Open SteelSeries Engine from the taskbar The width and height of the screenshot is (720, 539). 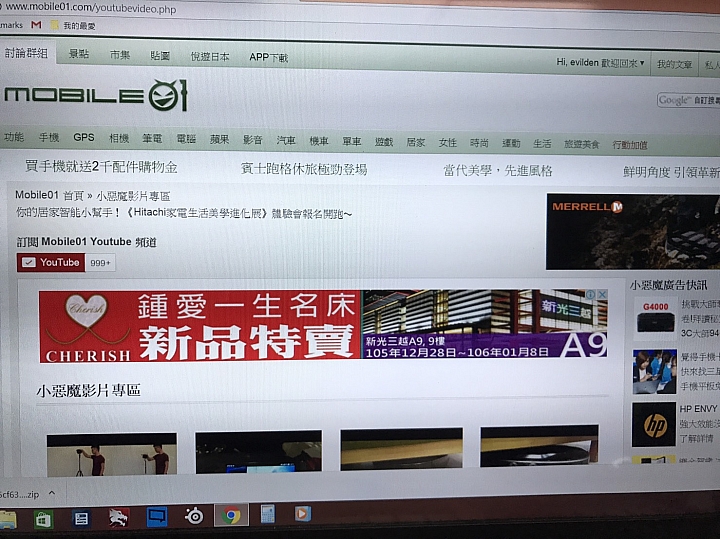(194, 516)
